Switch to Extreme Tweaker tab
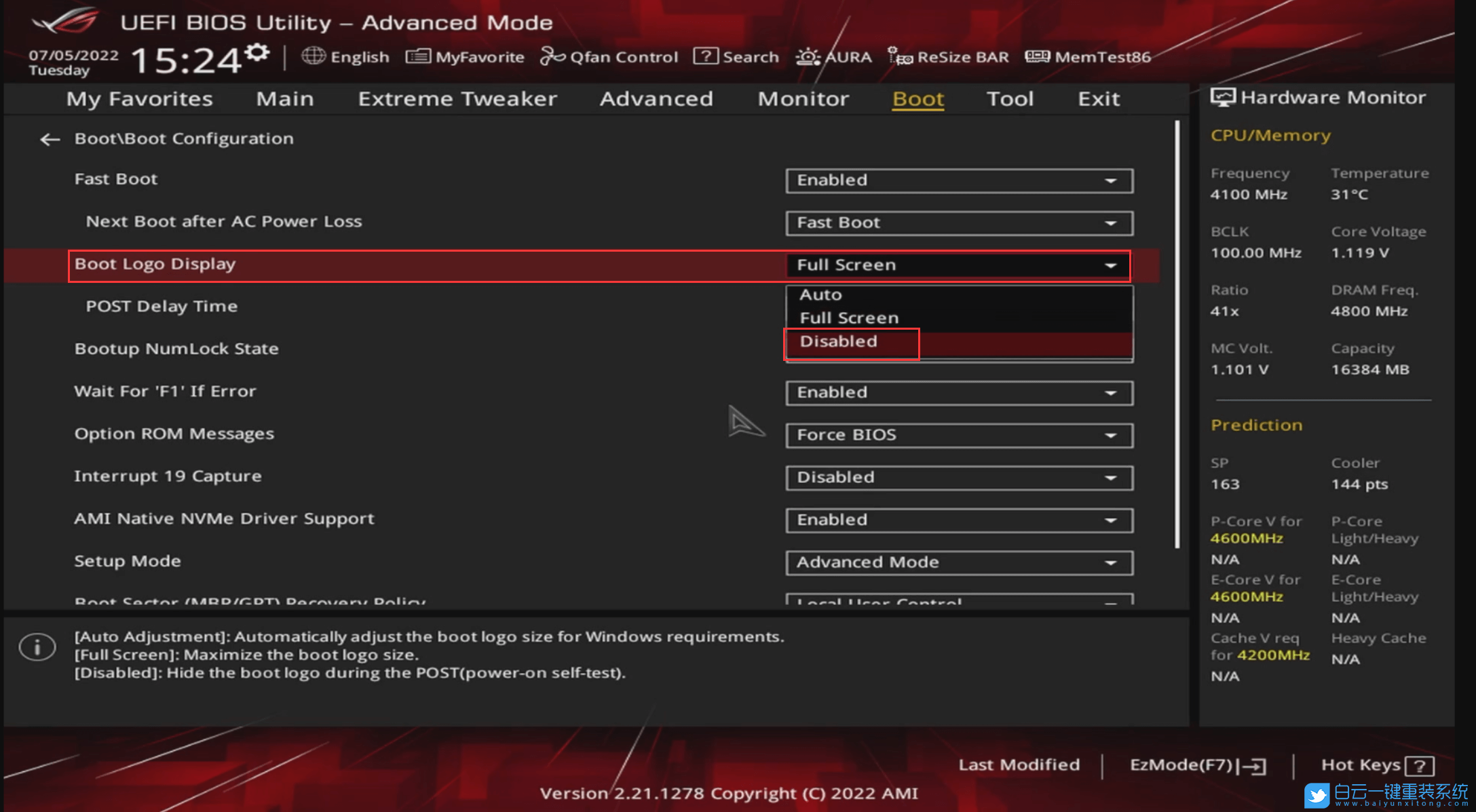 coord(457,99)
